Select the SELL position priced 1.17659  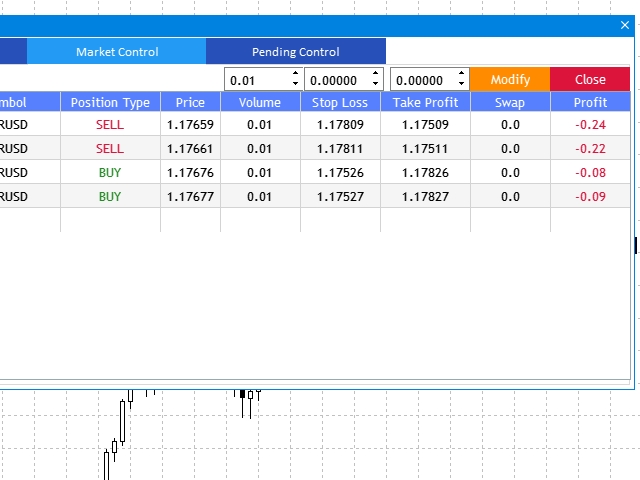point(315,124)
